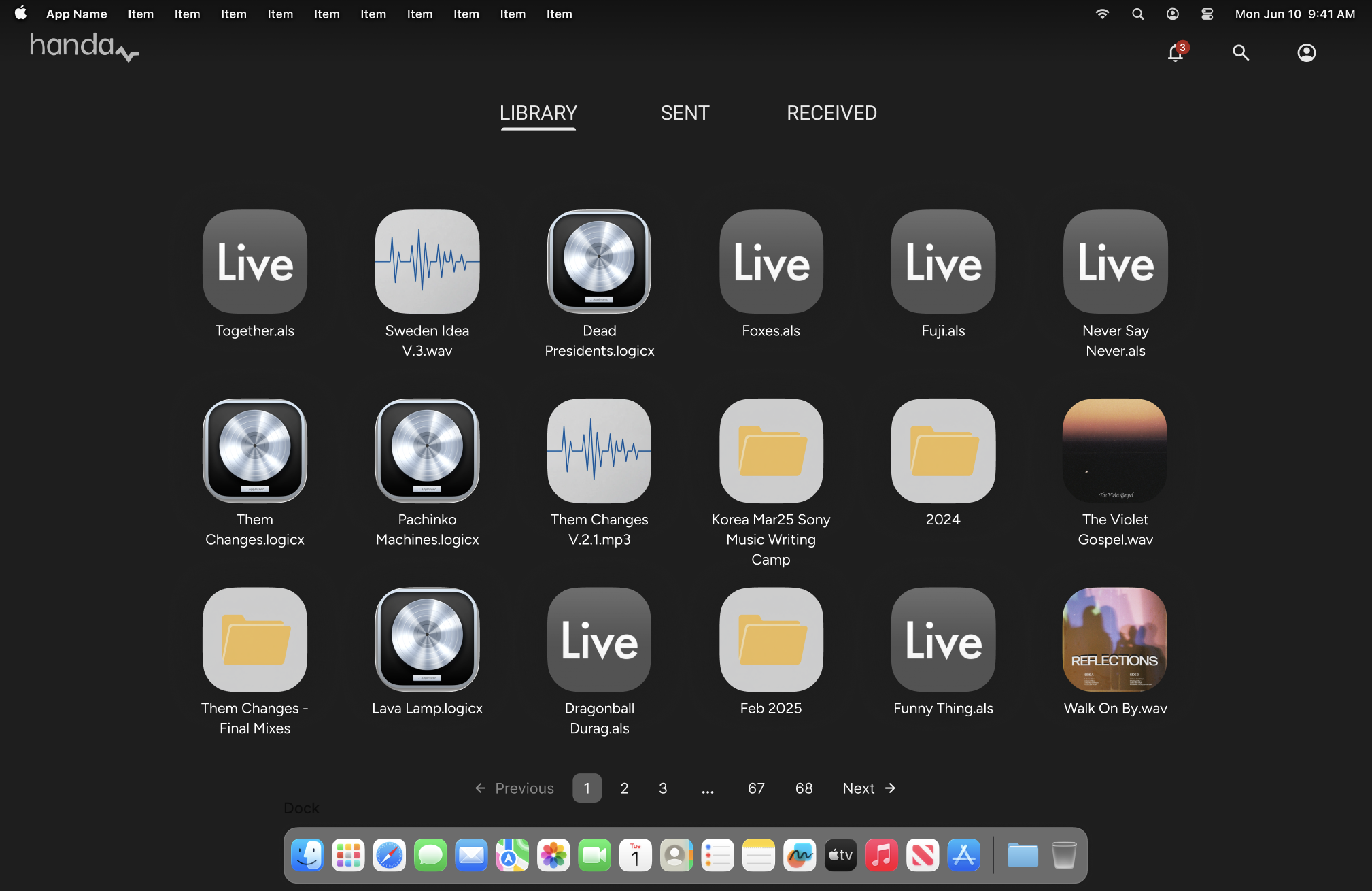Switch to the SENT tab
Image resolution: width=1372 pixels, height=891 pixels.
(685, 113)
